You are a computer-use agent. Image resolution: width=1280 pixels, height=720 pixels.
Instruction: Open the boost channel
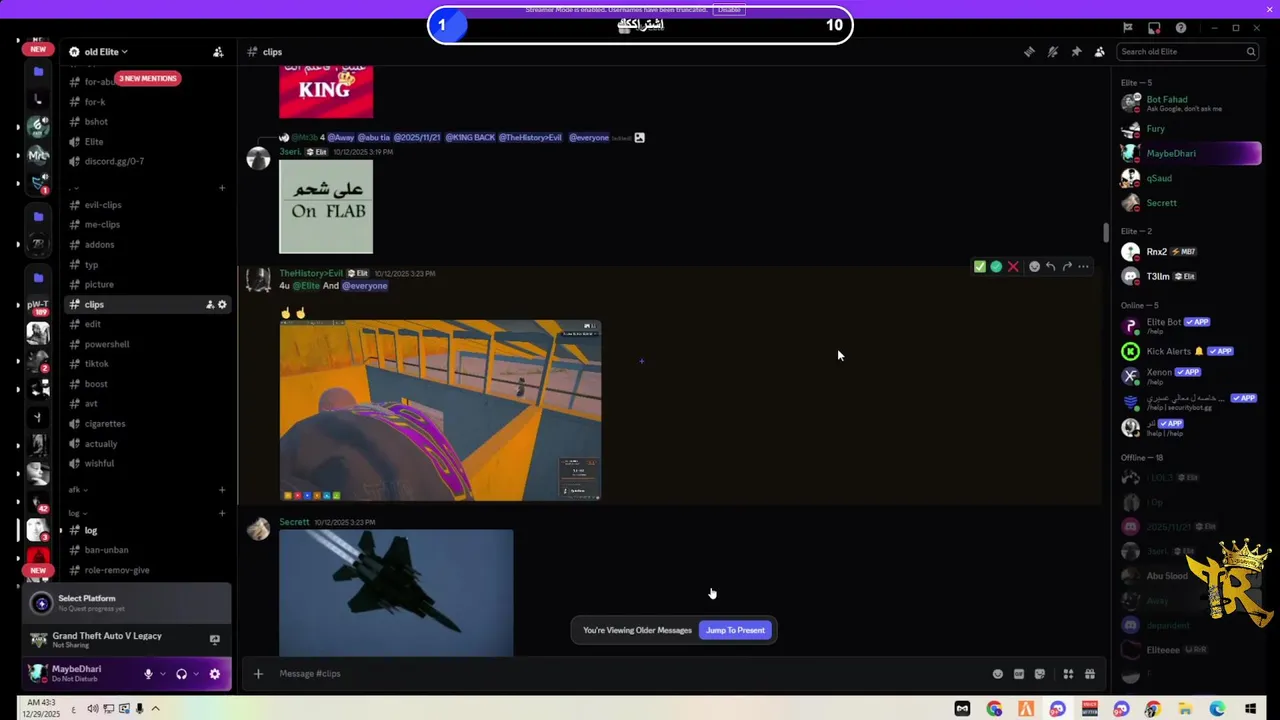(148, 384)
